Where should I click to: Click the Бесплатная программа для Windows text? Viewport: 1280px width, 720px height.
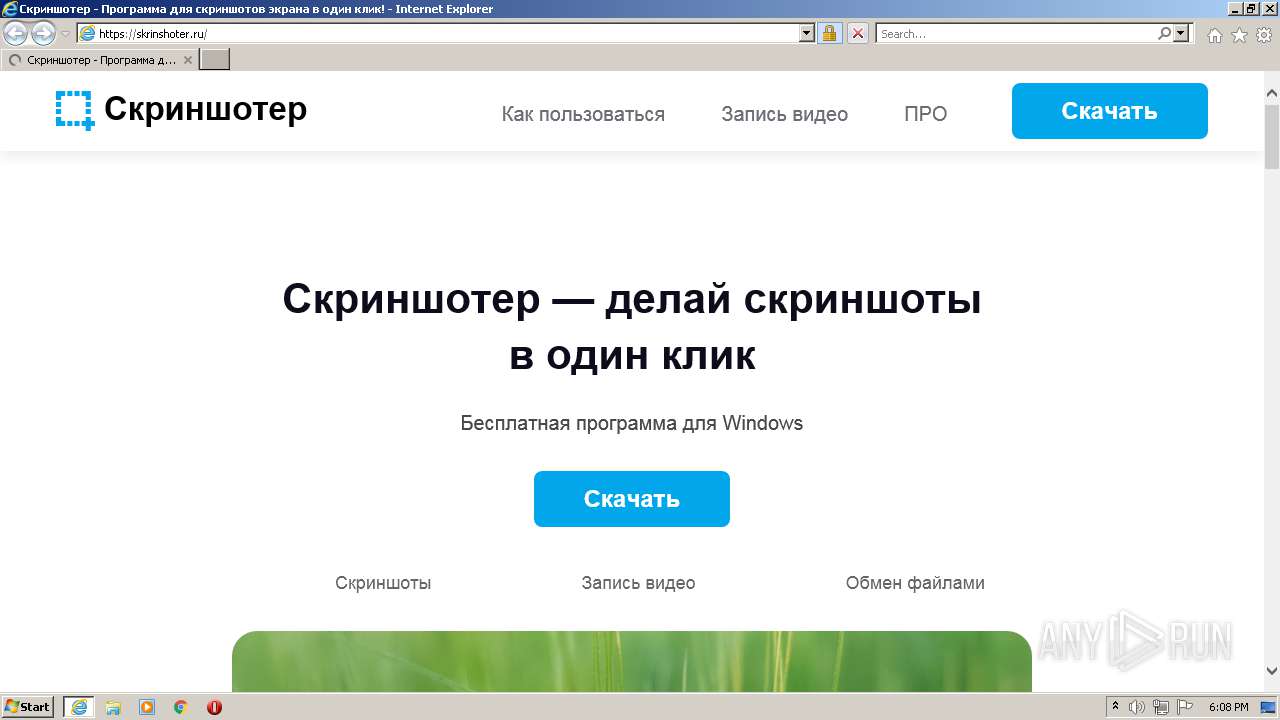[632, 423]
